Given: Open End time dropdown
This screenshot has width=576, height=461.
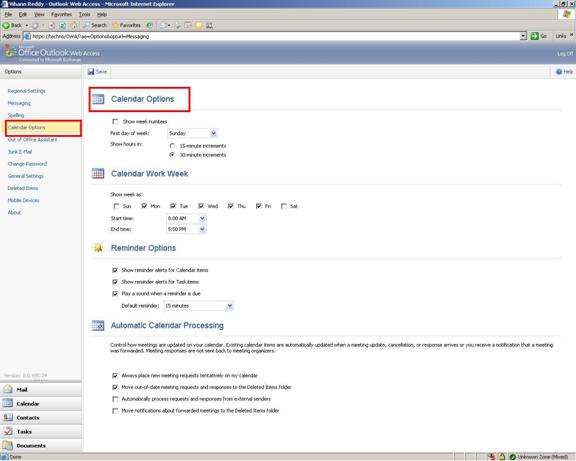Looking at the screenshot, I should (x=186, y=229).
